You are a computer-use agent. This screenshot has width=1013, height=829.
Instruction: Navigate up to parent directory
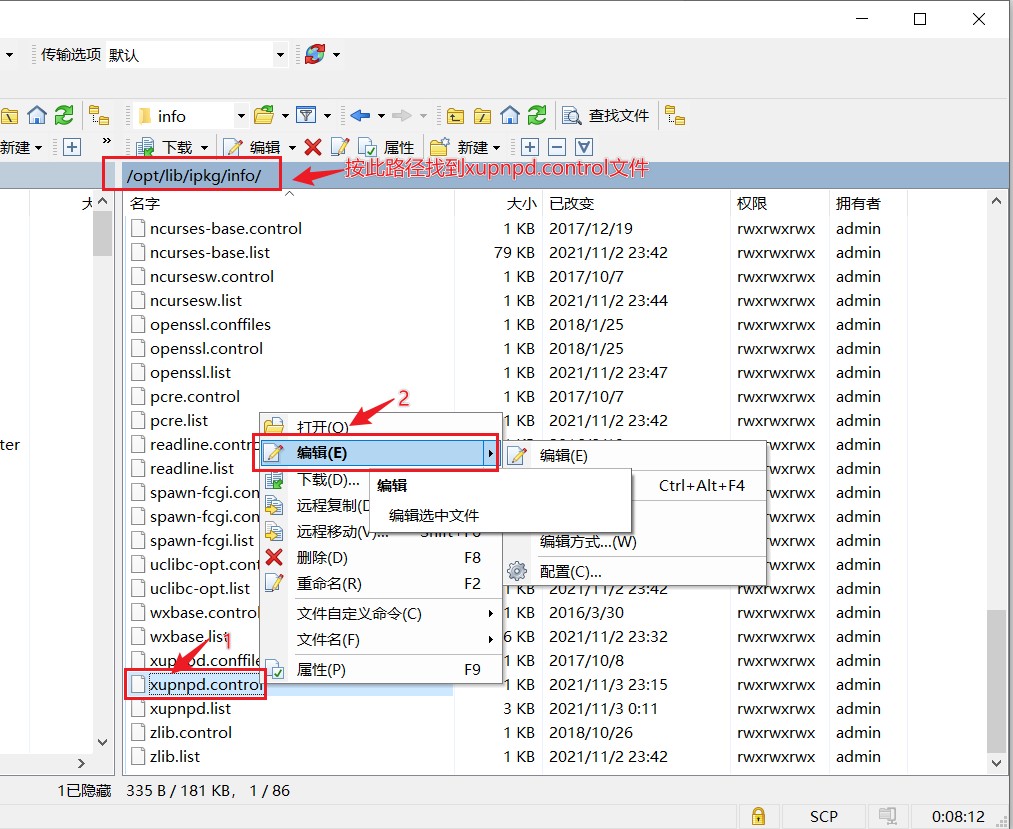tap(455, 115)
